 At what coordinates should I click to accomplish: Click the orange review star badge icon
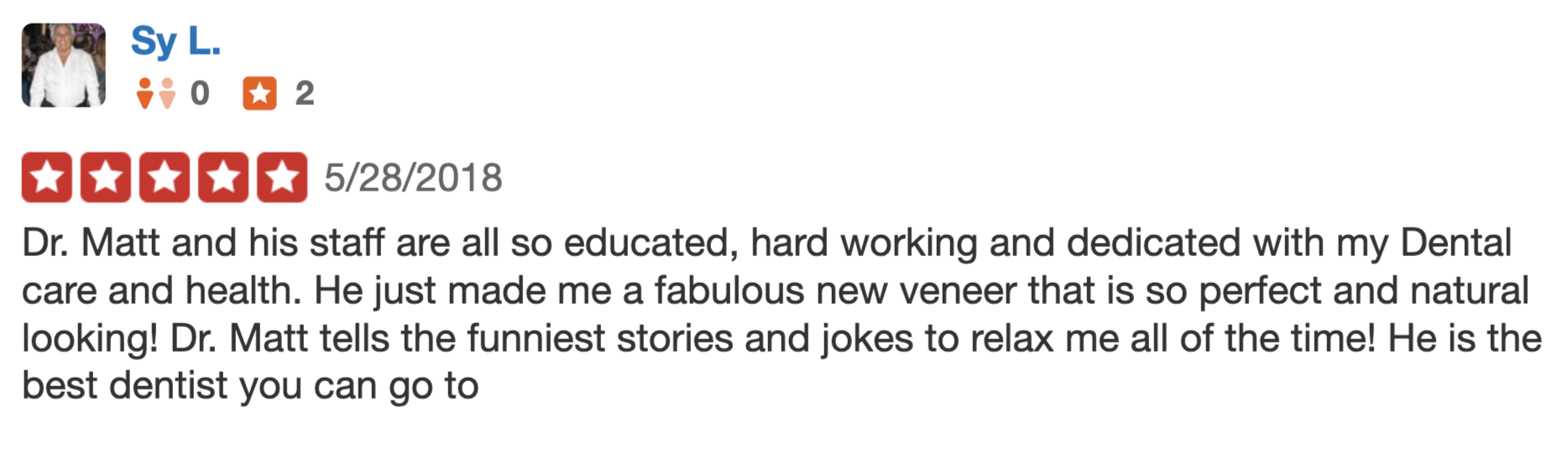[259, 93]
